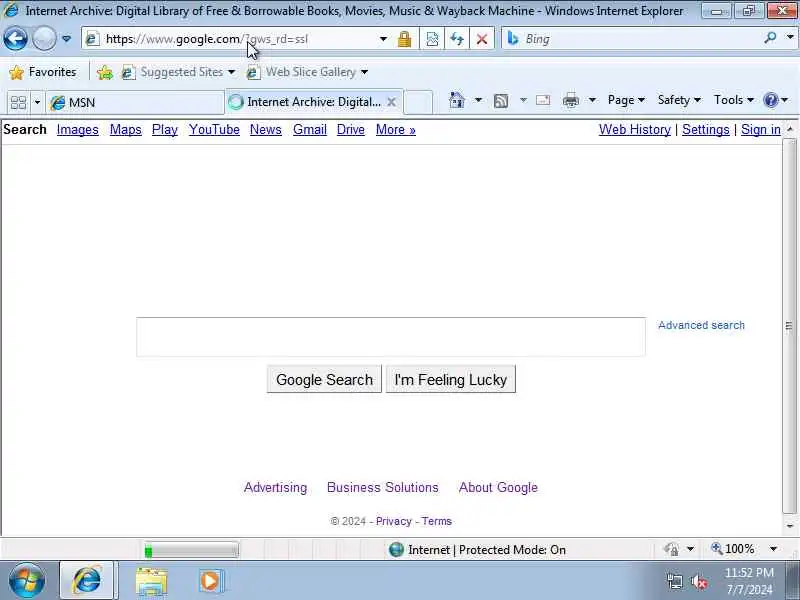Open the Web History link
800x600 pixels.
(x=635, y=130)
